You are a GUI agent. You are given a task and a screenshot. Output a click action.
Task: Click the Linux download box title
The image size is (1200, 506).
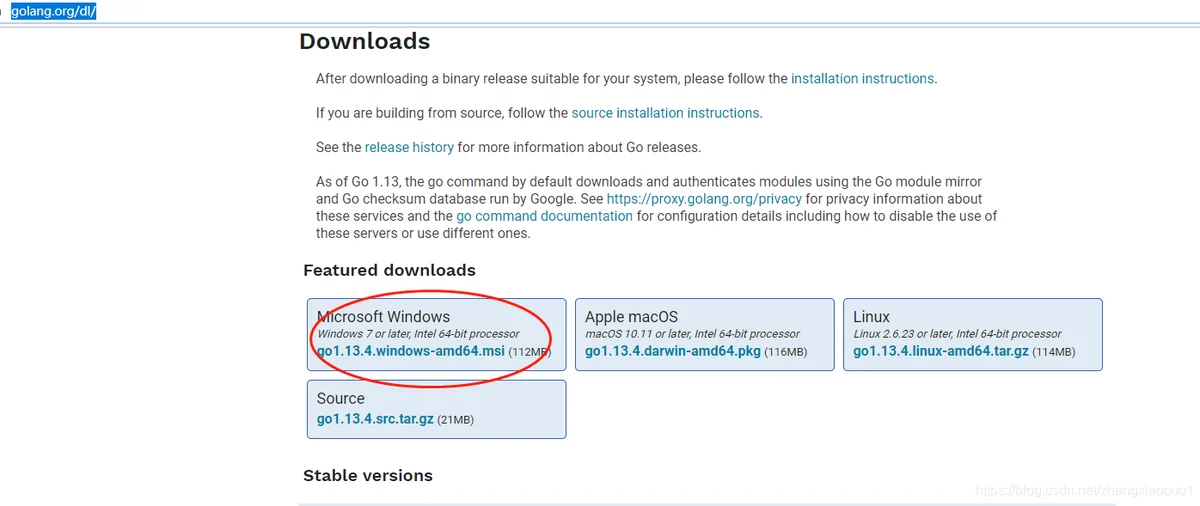pos(871,317)
